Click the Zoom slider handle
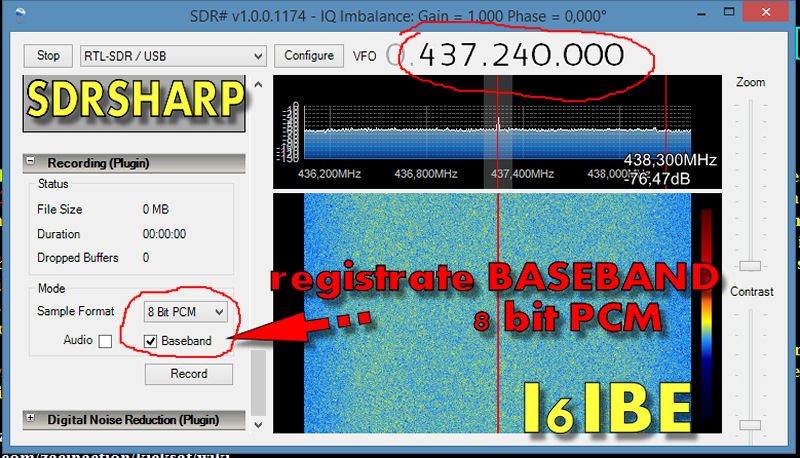The height and width of the screenshot is (458, 800). 750,266
